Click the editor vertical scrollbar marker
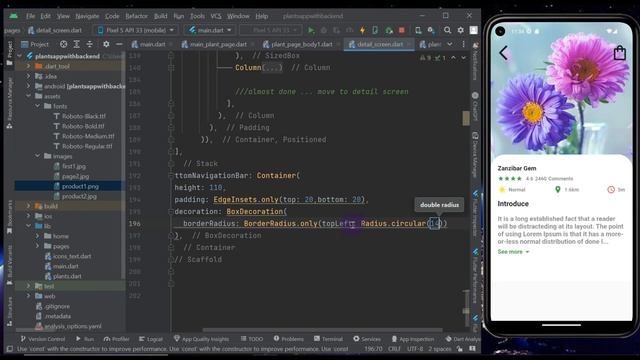640x360 pixels. pyautogui.click(x=466, y=118)
